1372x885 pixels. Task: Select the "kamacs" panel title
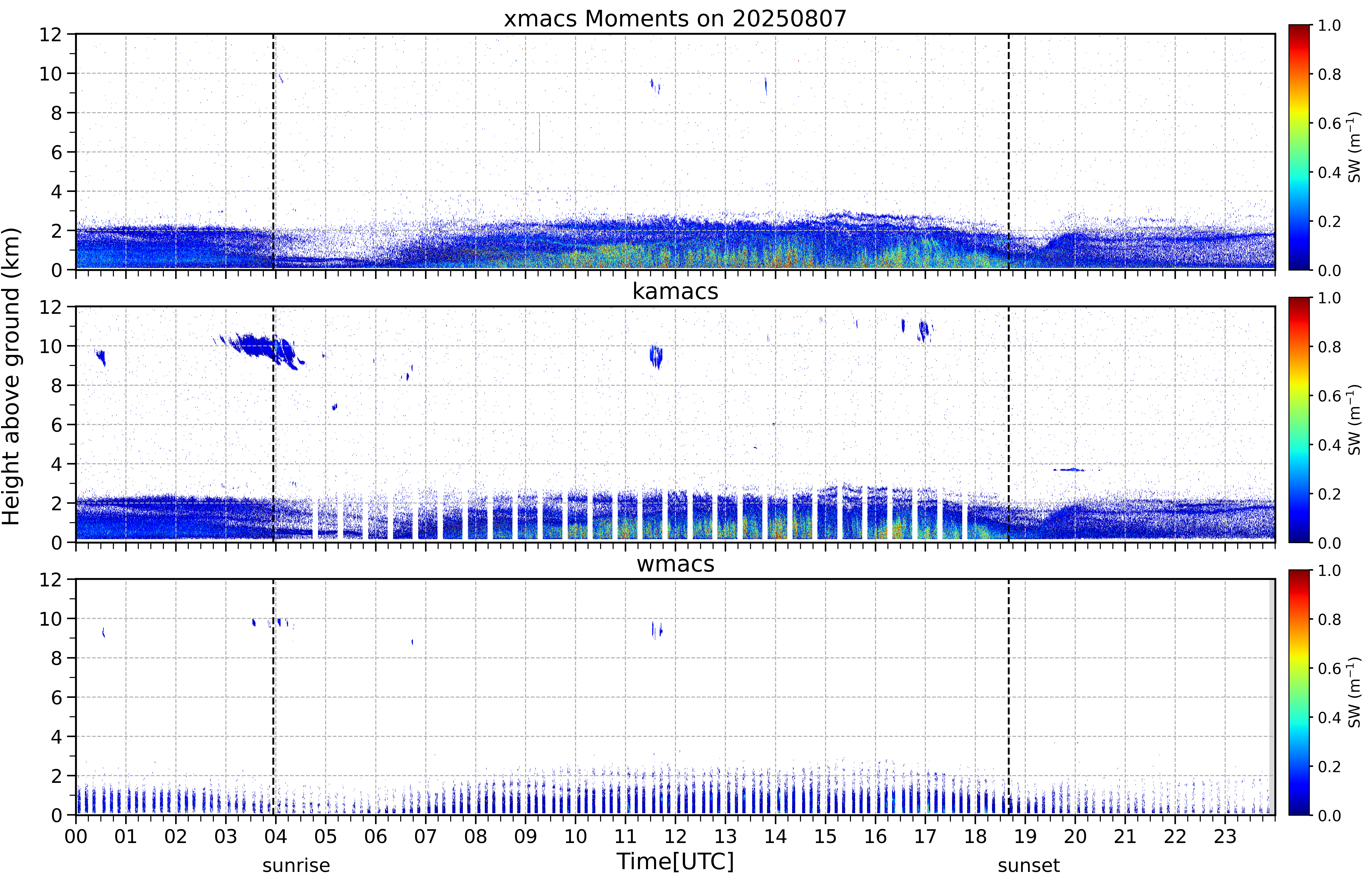pyautogui.click(x=675, y=291)
